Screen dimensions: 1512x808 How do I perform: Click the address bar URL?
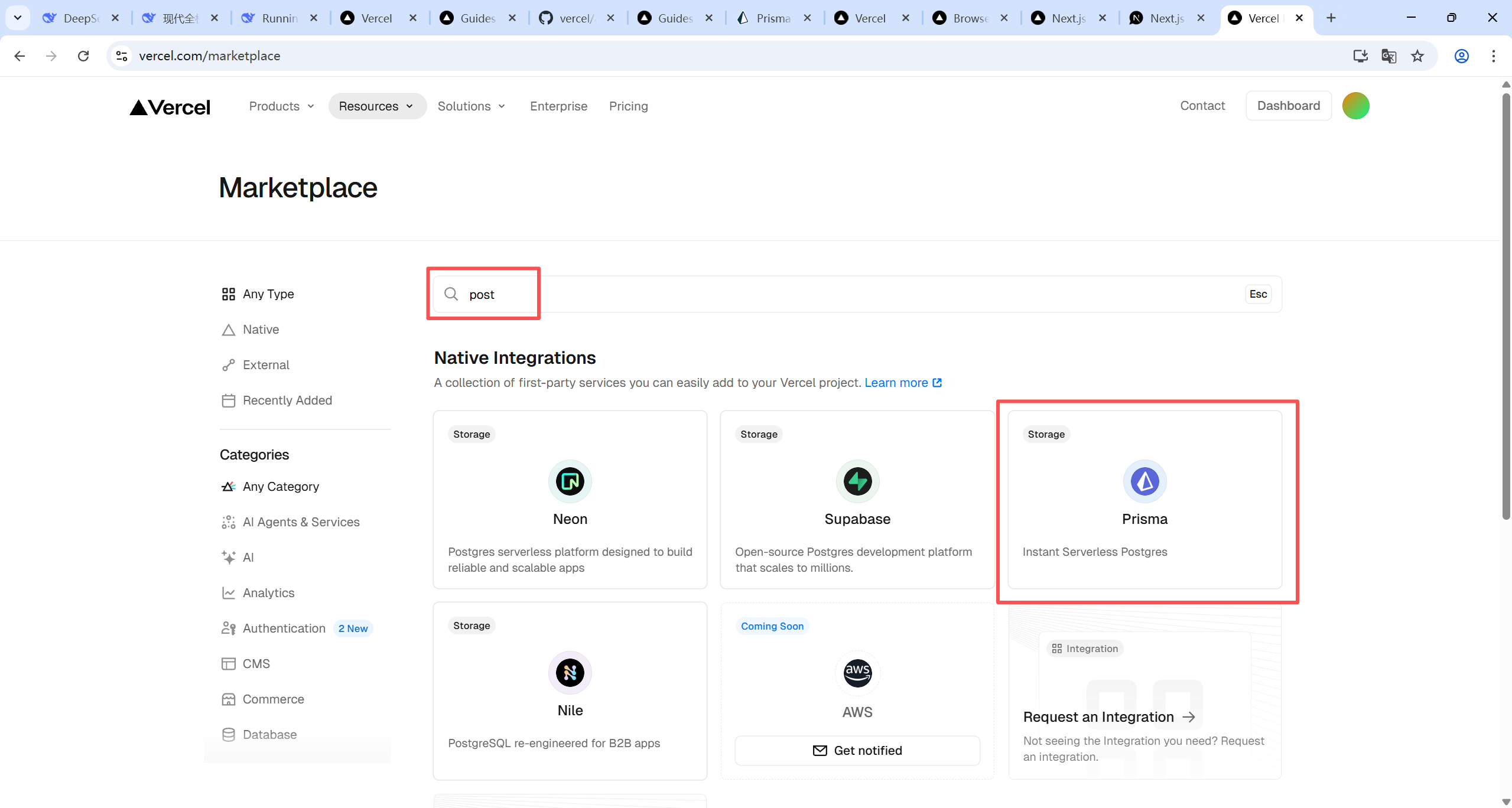pyautogui.click(x=209, y=56)
